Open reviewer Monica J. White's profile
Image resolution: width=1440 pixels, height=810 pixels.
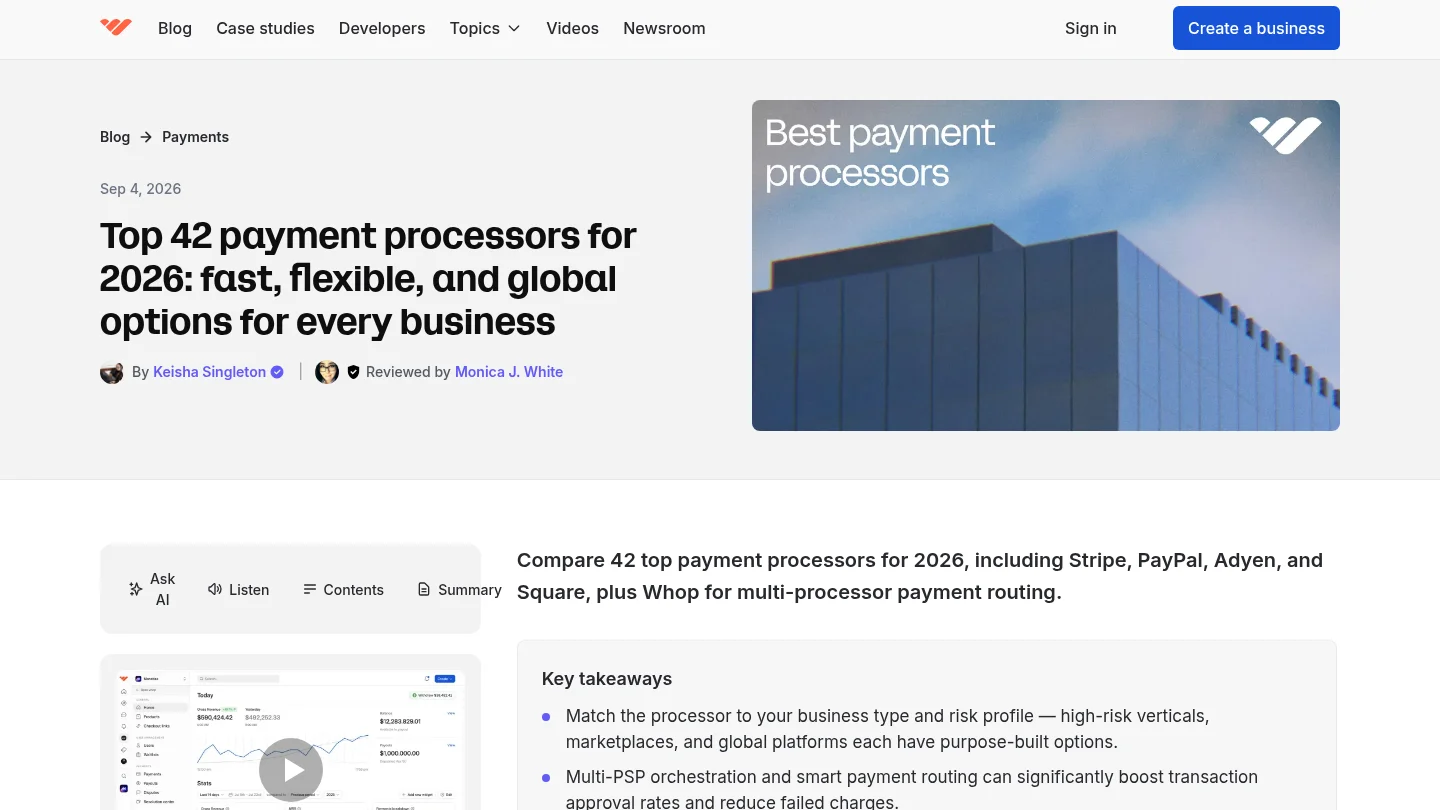coord(509,372)
